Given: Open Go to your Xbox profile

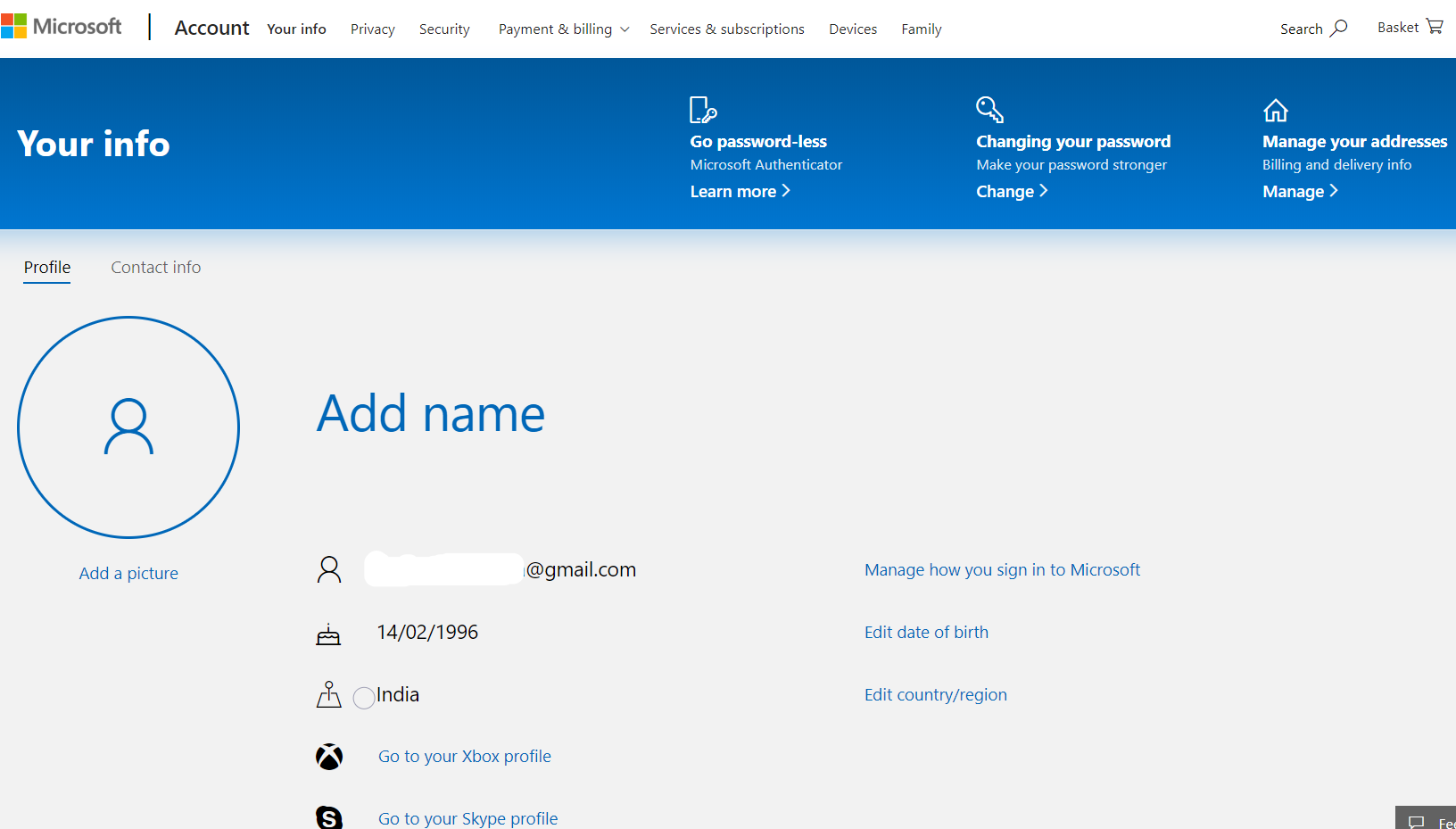Looking at the screenshot, I should (465, 756).
